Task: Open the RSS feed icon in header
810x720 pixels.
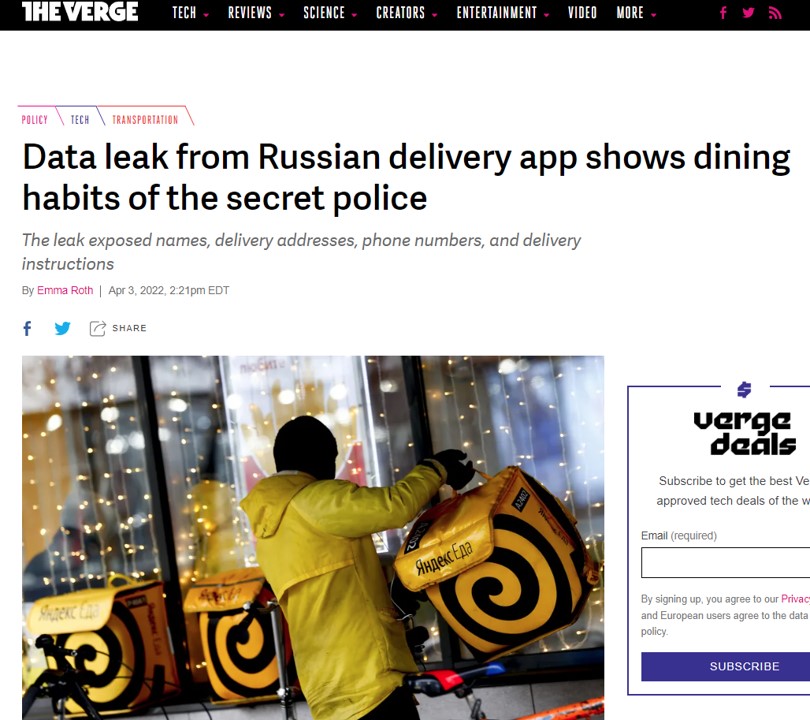Action: (775, 13)
